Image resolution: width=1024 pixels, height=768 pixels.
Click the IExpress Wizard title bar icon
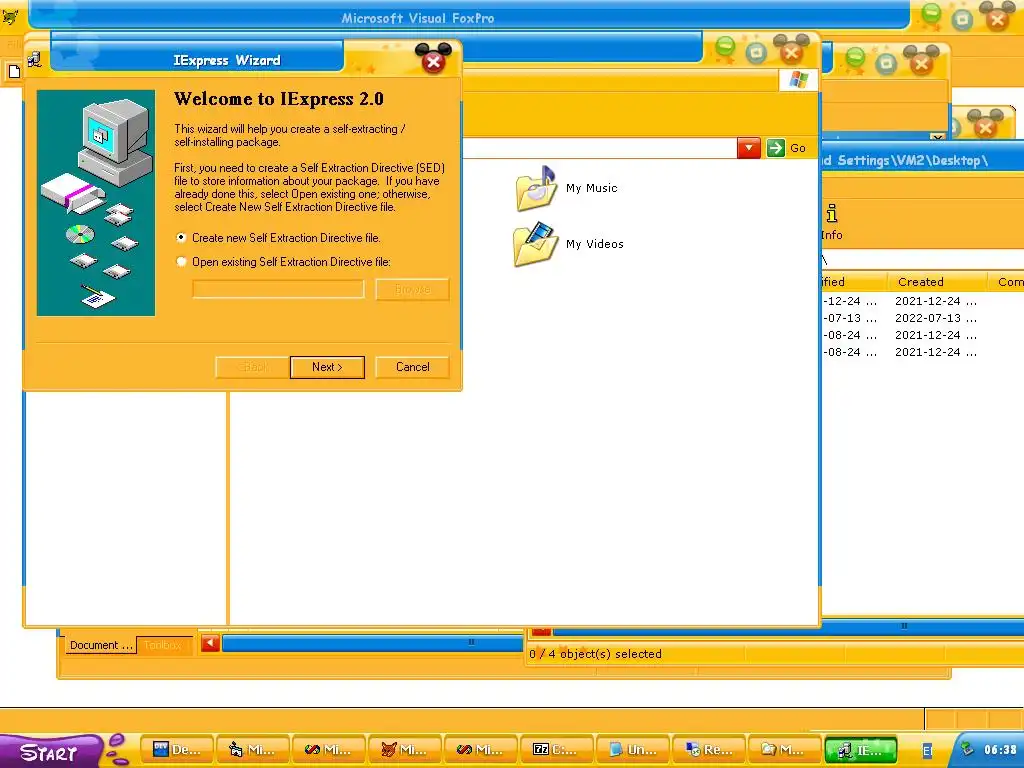coord(35,59)
